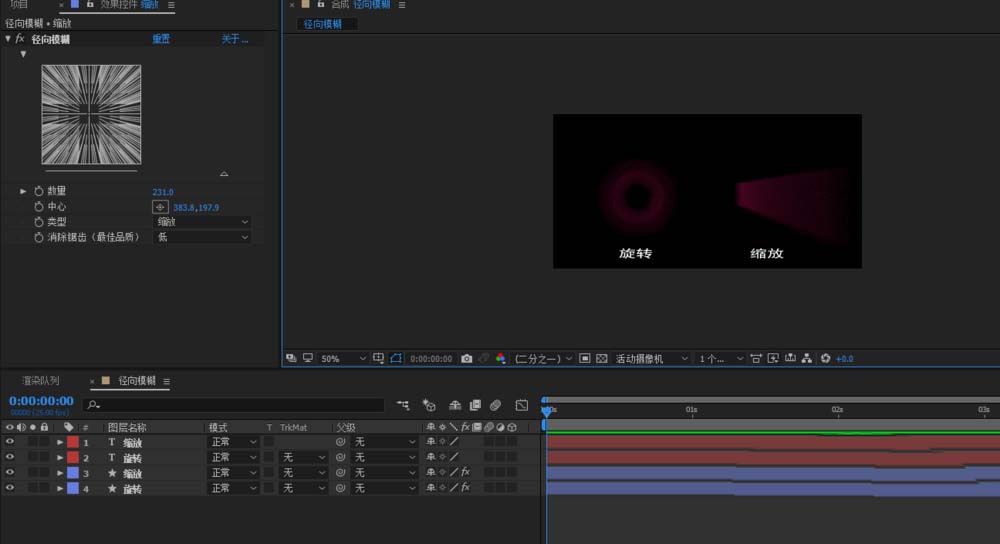Click the pixel aspect ratio correction icon
This screenshot has height=544, width=1000.
pos(756,358)
